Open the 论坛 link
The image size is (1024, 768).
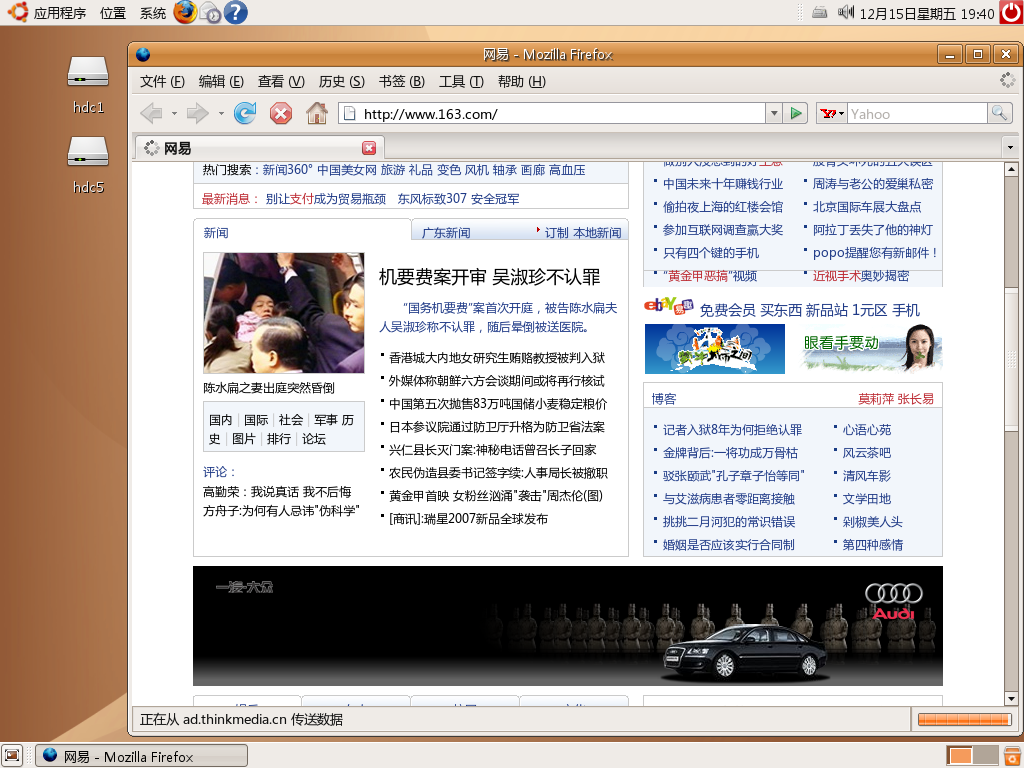[x=313, y=439]
